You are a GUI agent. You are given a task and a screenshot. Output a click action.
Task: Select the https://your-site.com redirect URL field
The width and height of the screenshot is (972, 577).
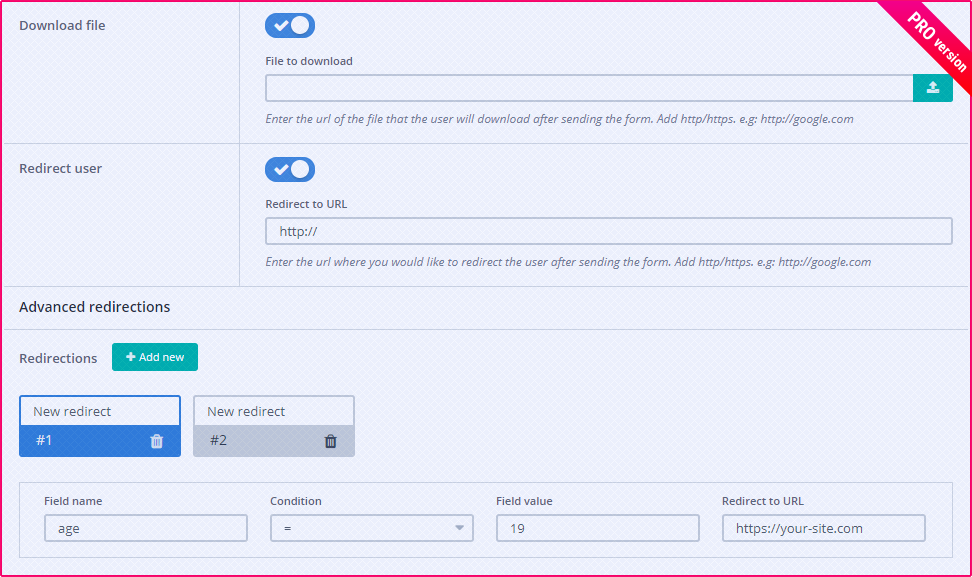(x=823, y=528)
